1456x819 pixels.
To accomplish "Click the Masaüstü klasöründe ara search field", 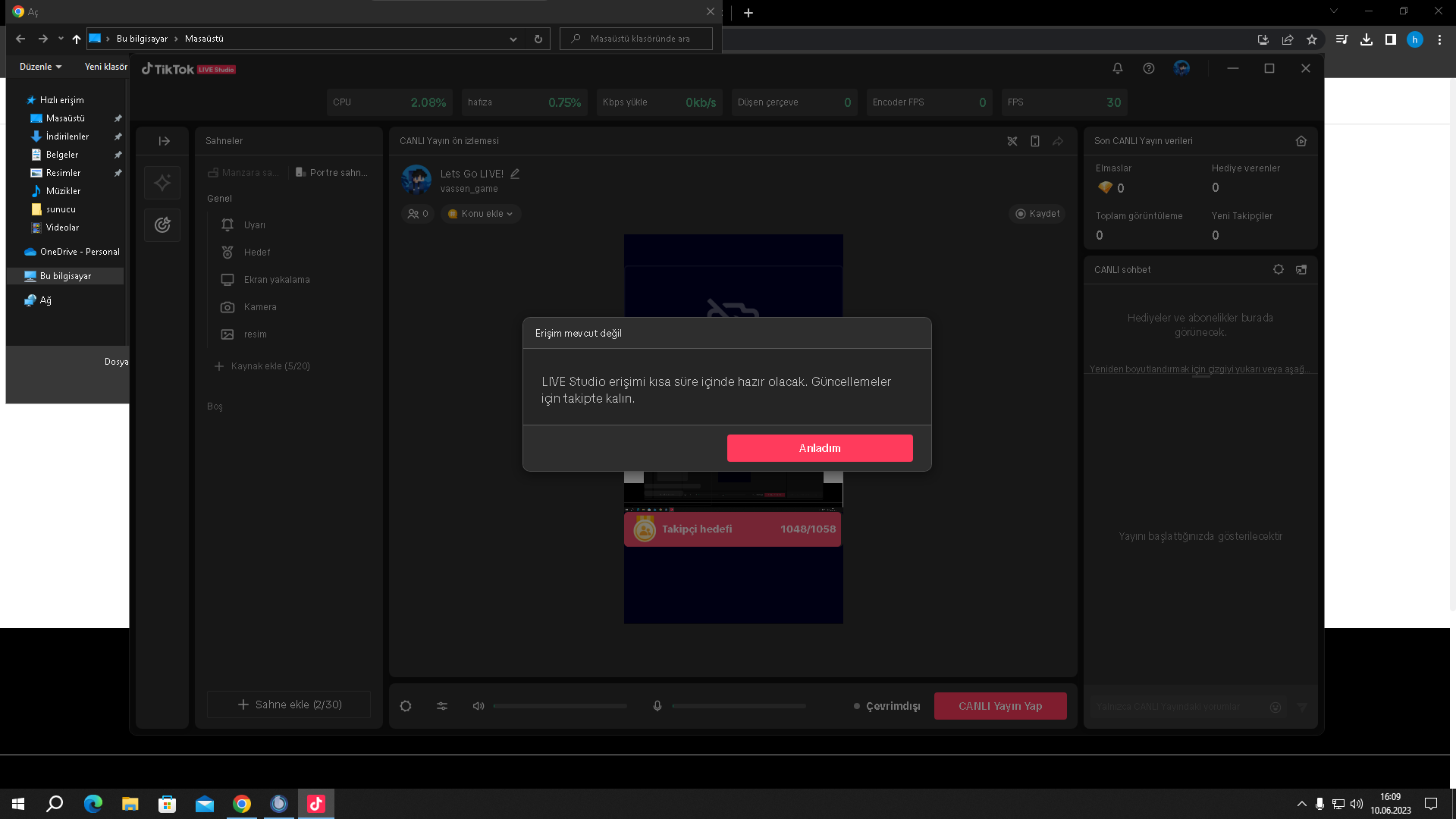I will pos(641,39).
